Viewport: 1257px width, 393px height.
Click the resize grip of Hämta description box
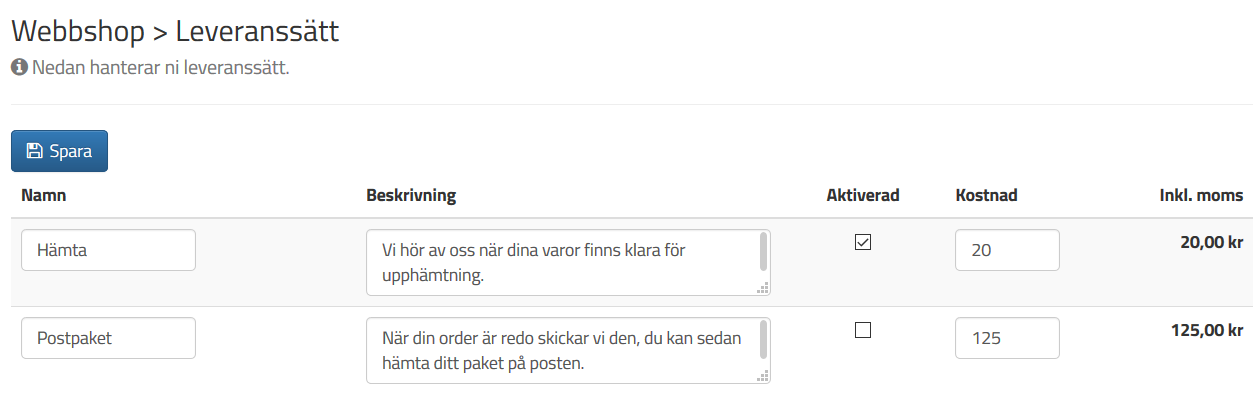click(x=763, y=288)
